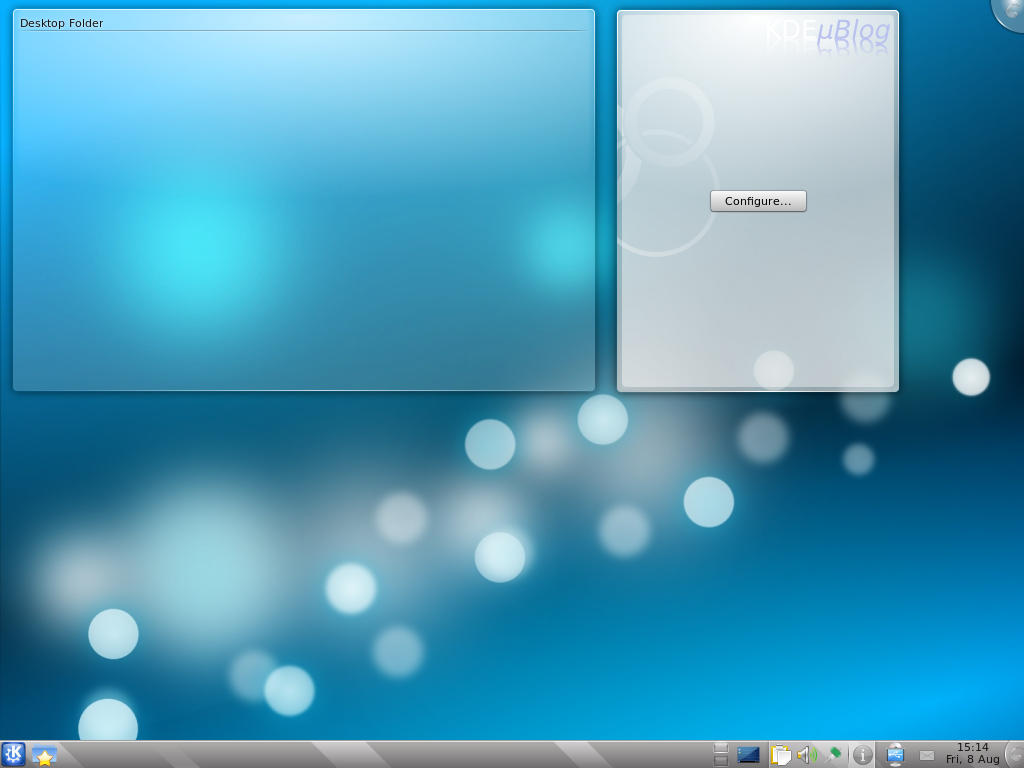Click the digital clock showing 15:14
This screenshot has width=1024, height=768.
(972, 747)
